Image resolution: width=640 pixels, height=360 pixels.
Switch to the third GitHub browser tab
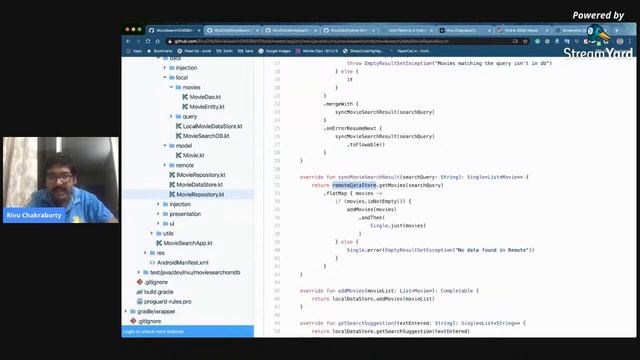291,30
